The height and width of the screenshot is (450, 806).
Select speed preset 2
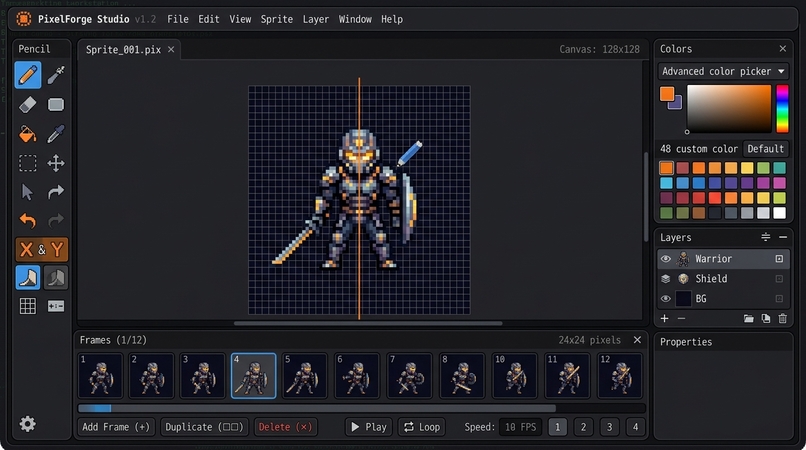[x=583, y=427]
